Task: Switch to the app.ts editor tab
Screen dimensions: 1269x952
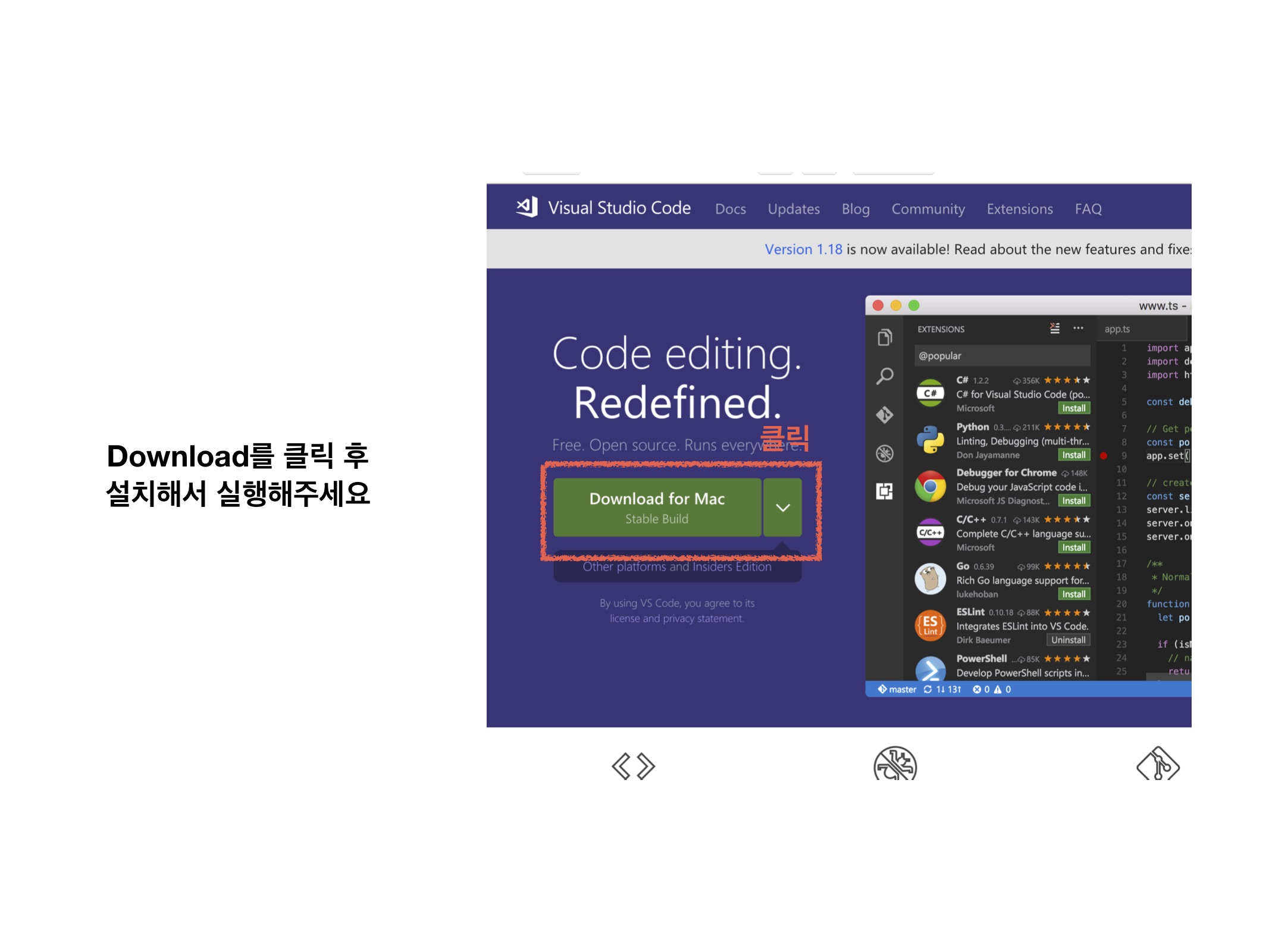Action: (x=1117, y=329)
